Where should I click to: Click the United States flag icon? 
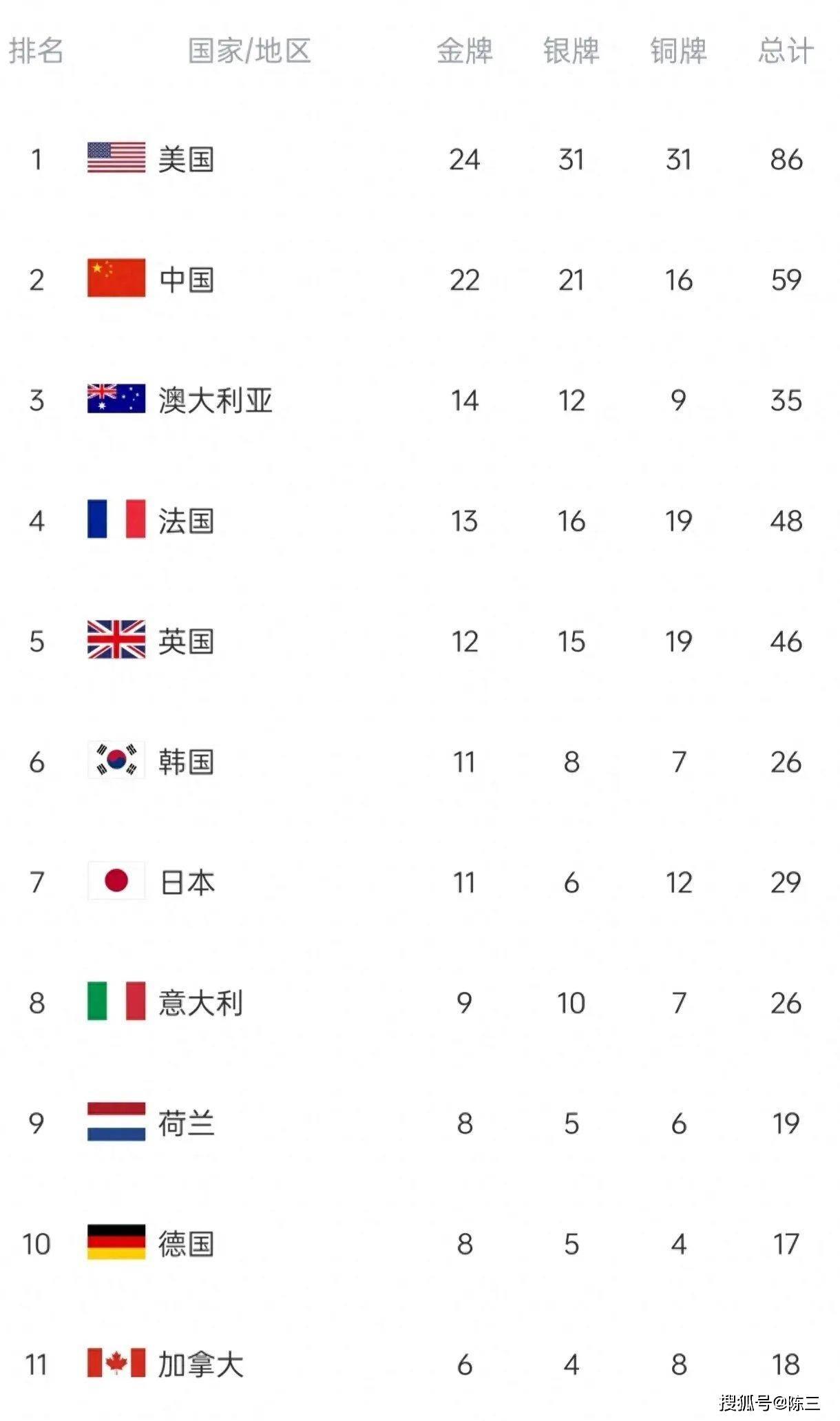coord(116,158)
